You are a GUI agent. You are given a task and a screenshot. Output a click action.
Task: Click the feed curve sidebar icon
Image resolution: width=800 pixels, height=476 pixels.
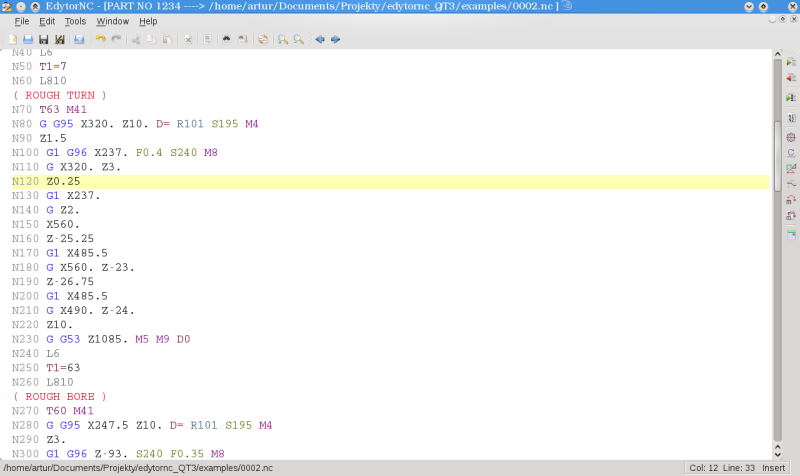pos(791,184)
